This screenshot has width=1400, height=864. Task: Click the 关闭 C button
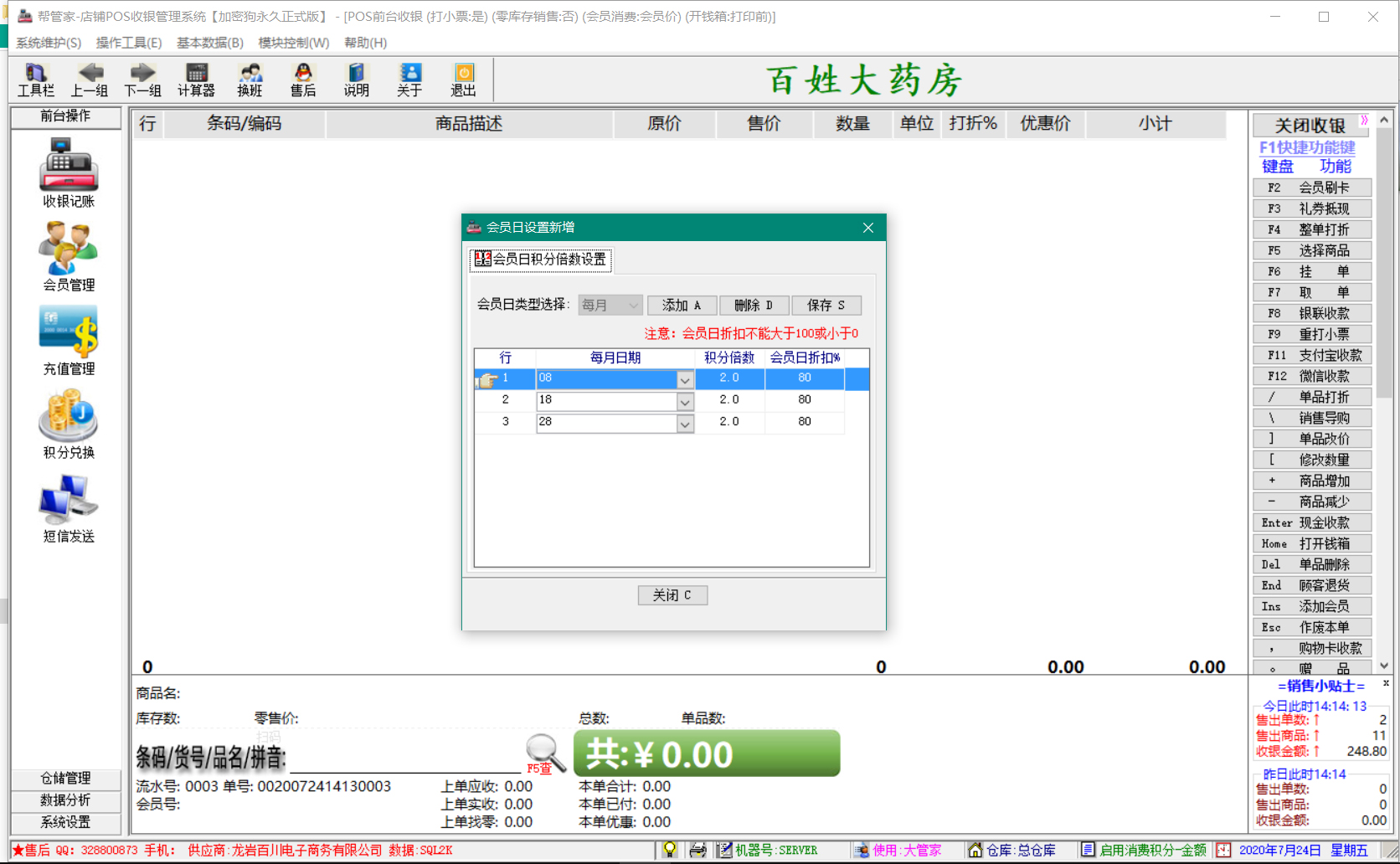click(672, 595)
